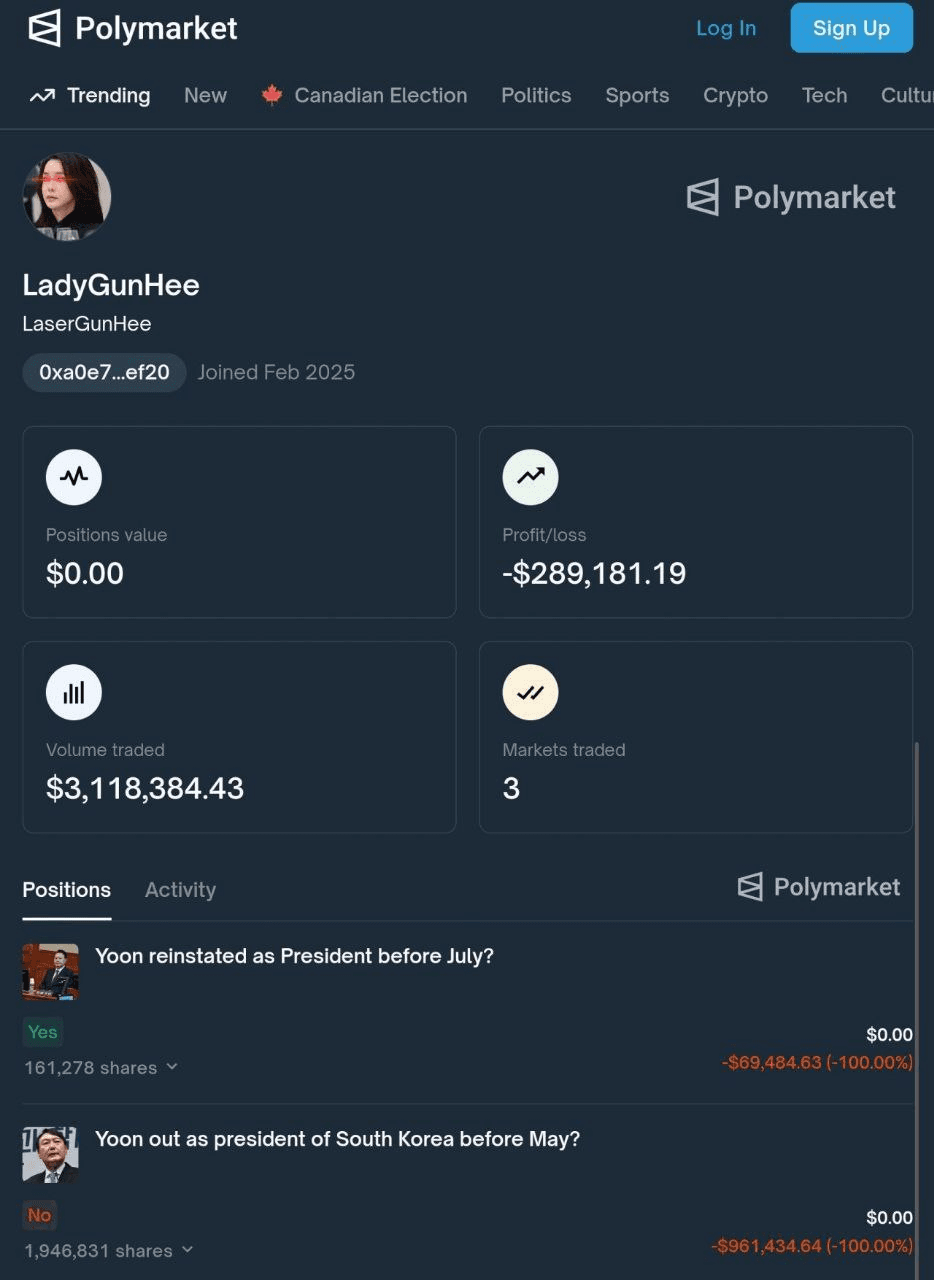Open the Crypto category
The image size is (934, 1280).
click(735, 96)
